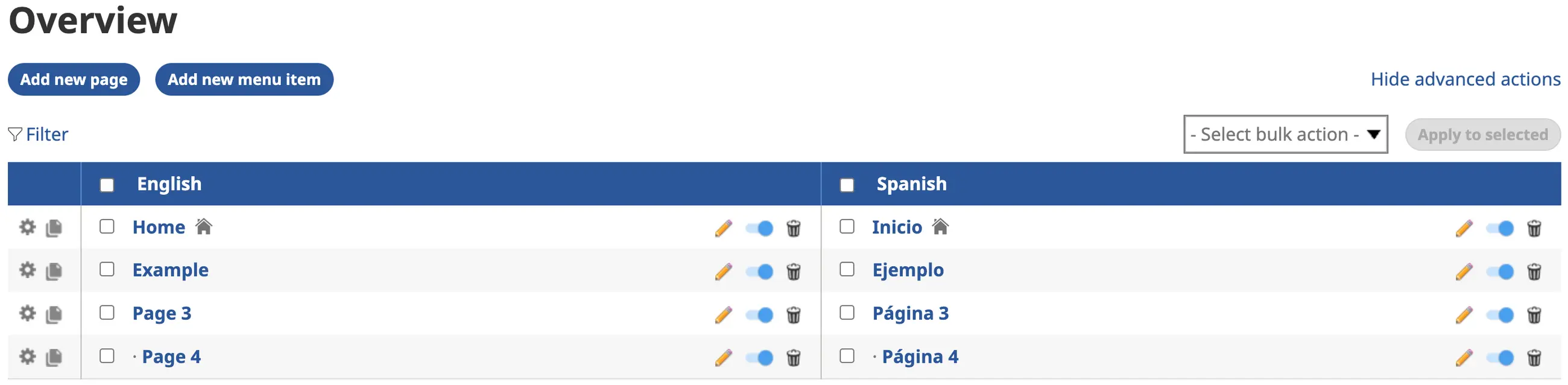Click the trash icon for Inicio
The image size is (1568, 385).
pos(1534,229)
